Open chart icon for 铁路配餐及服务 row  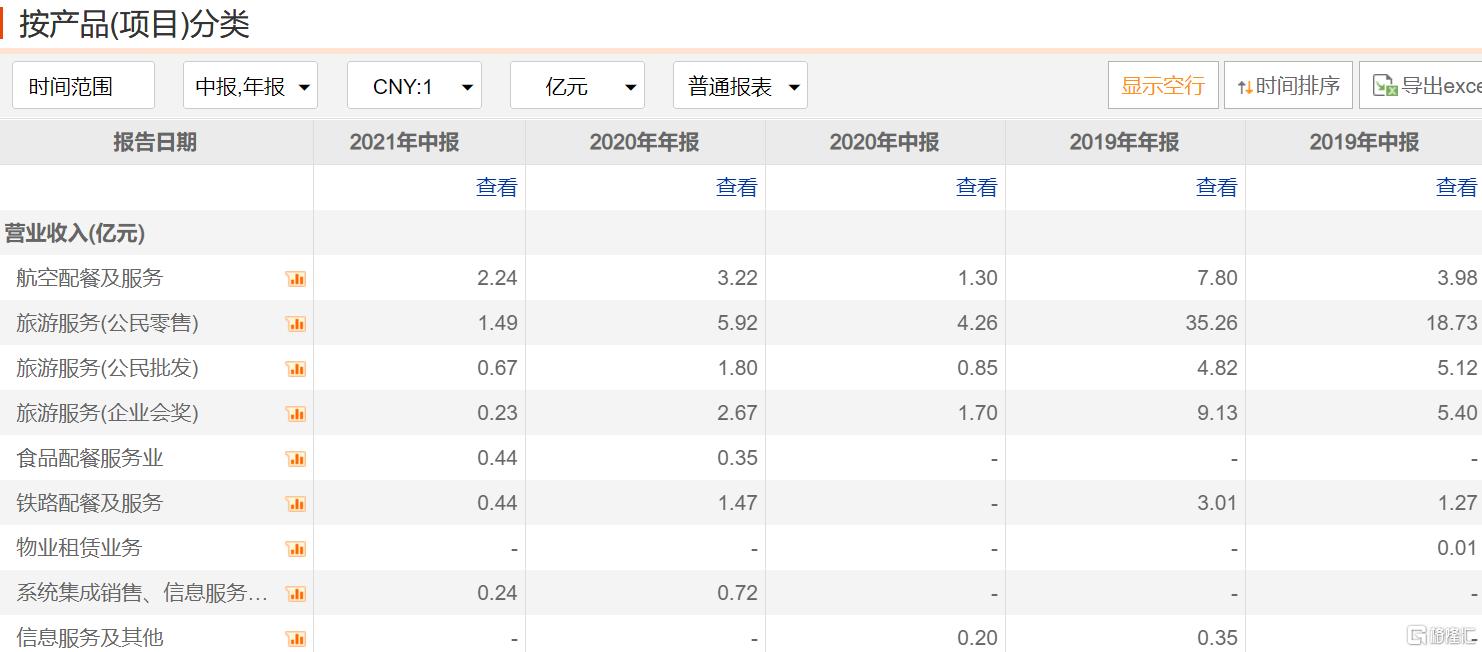(296, 504)
